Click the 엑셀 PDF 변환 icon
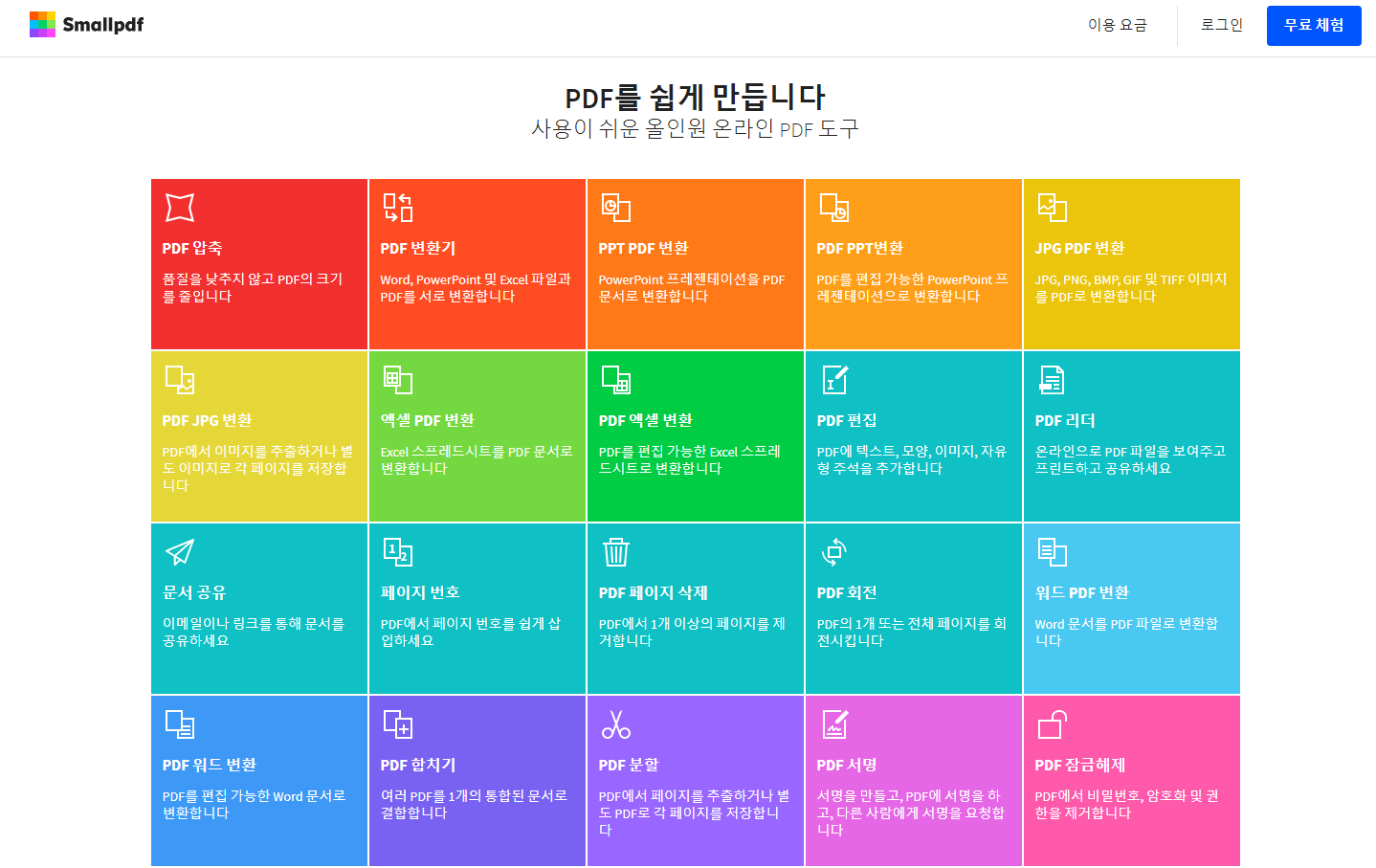Viewport: 1376px width, 868px height. pyautogui.click(x=397, y=380)
